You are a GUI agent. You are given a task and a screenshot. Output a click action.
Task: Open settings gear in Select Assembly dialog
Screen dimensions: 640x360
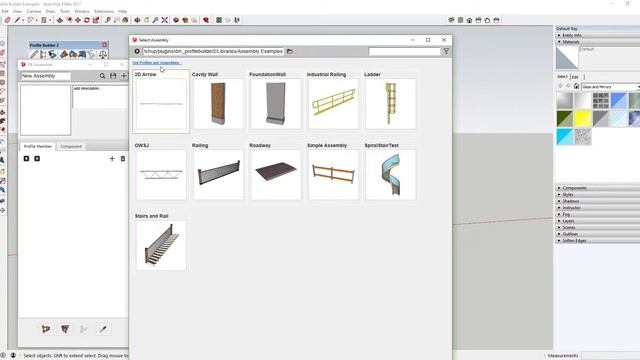tap(137, 51)
